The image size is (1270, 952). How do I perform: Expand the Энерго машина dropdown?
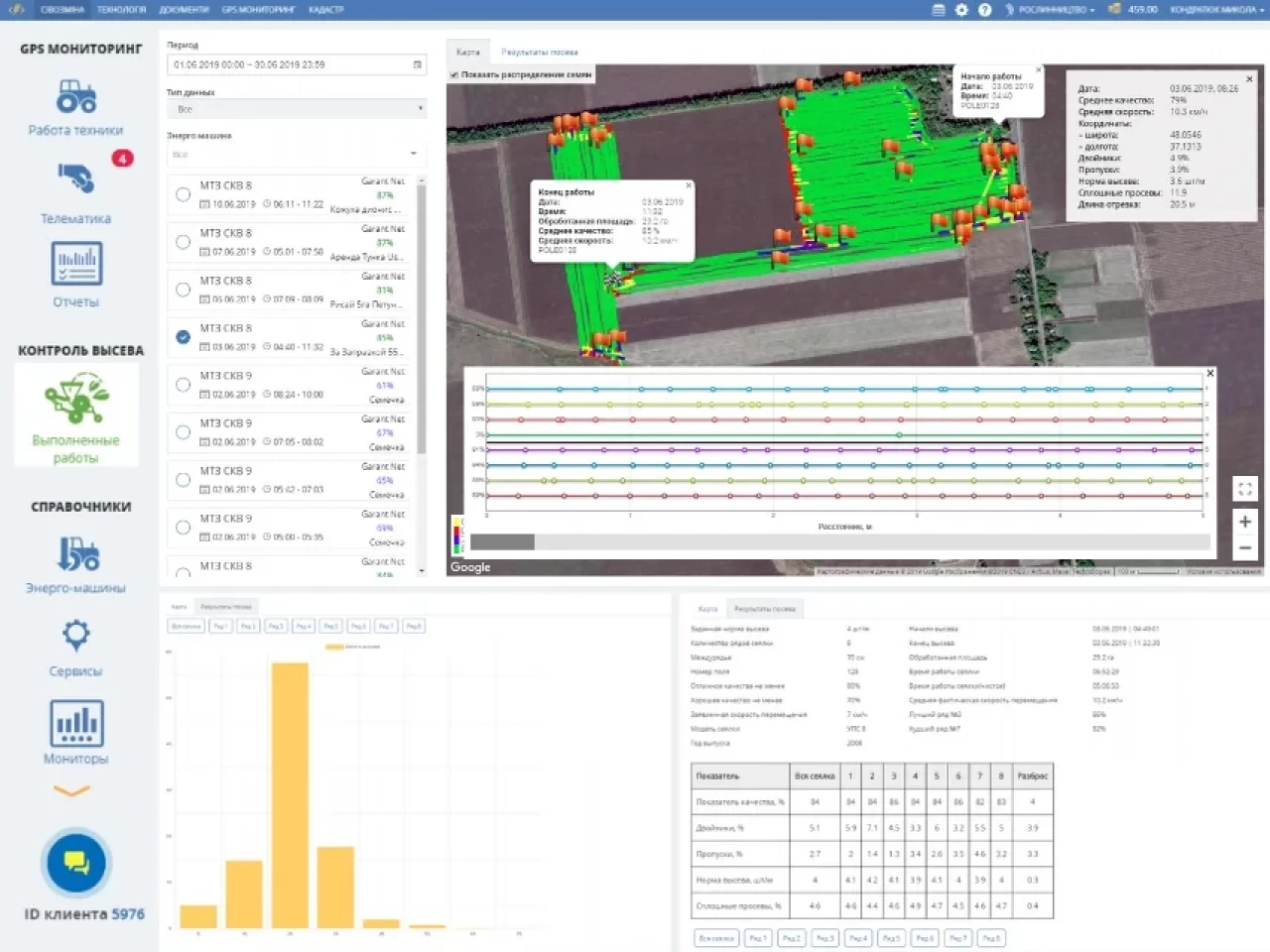(296, 154)
